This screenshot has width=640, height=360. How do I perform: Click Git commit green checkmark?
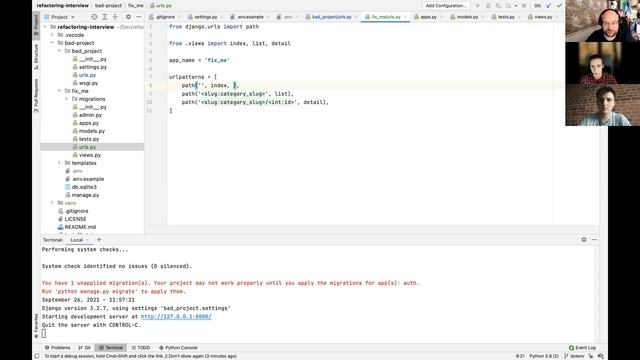click(559, 6)
